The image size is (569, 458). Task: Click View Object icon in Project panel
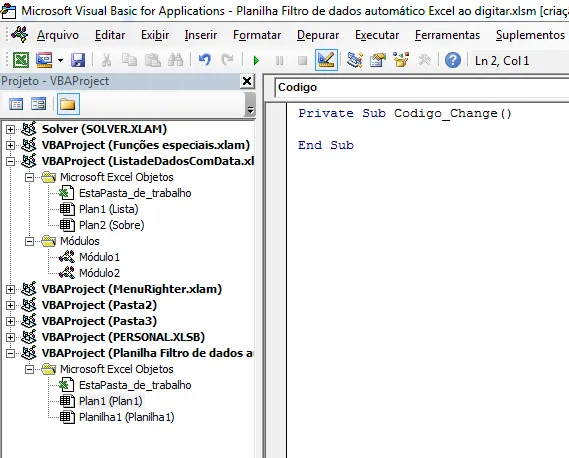(x=38, y=104)
